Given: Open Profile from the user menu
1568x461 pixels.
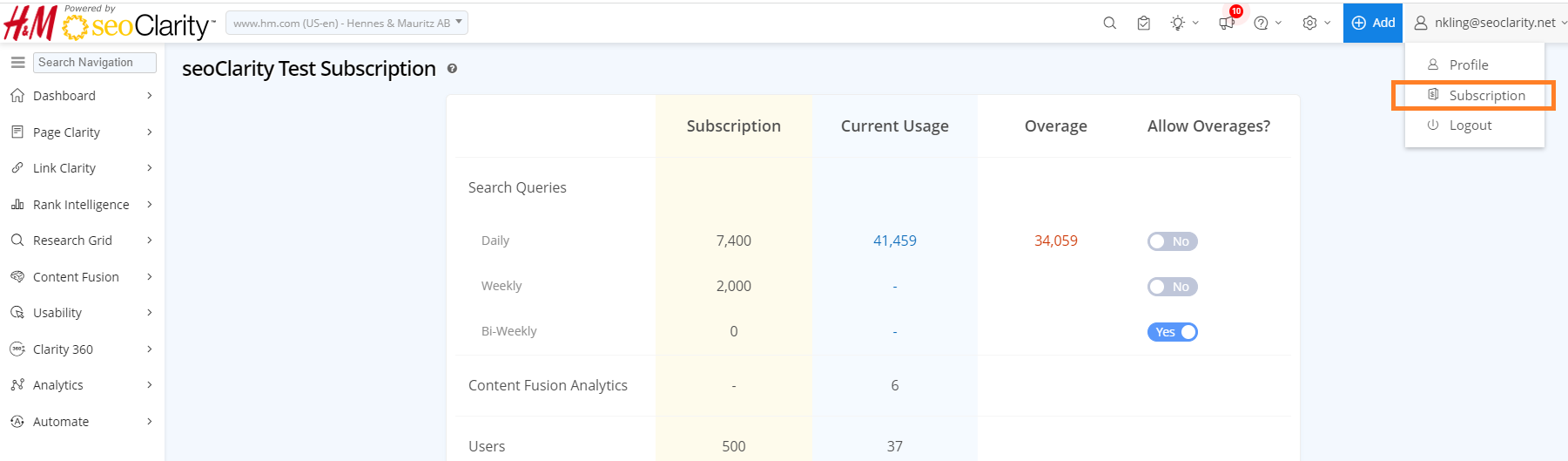Looking at the screenshot, I should pyautogui.click(x=1468, y=65).
